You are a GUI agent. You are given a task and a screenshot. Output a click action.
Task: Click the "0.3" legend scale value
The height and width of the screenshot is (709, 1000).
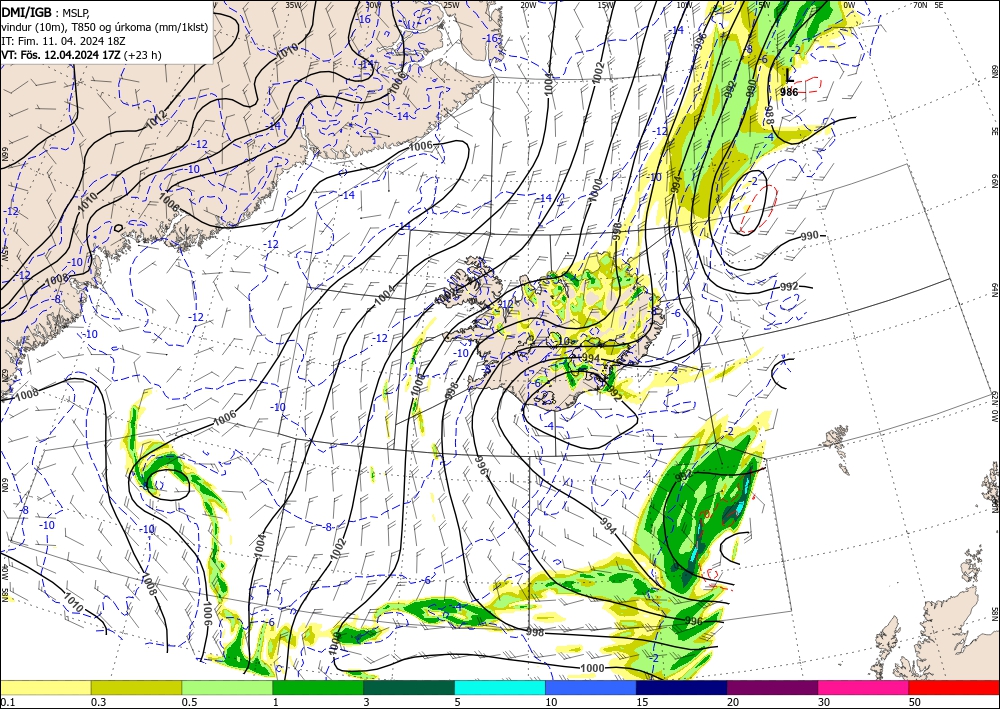click(98, 702)
